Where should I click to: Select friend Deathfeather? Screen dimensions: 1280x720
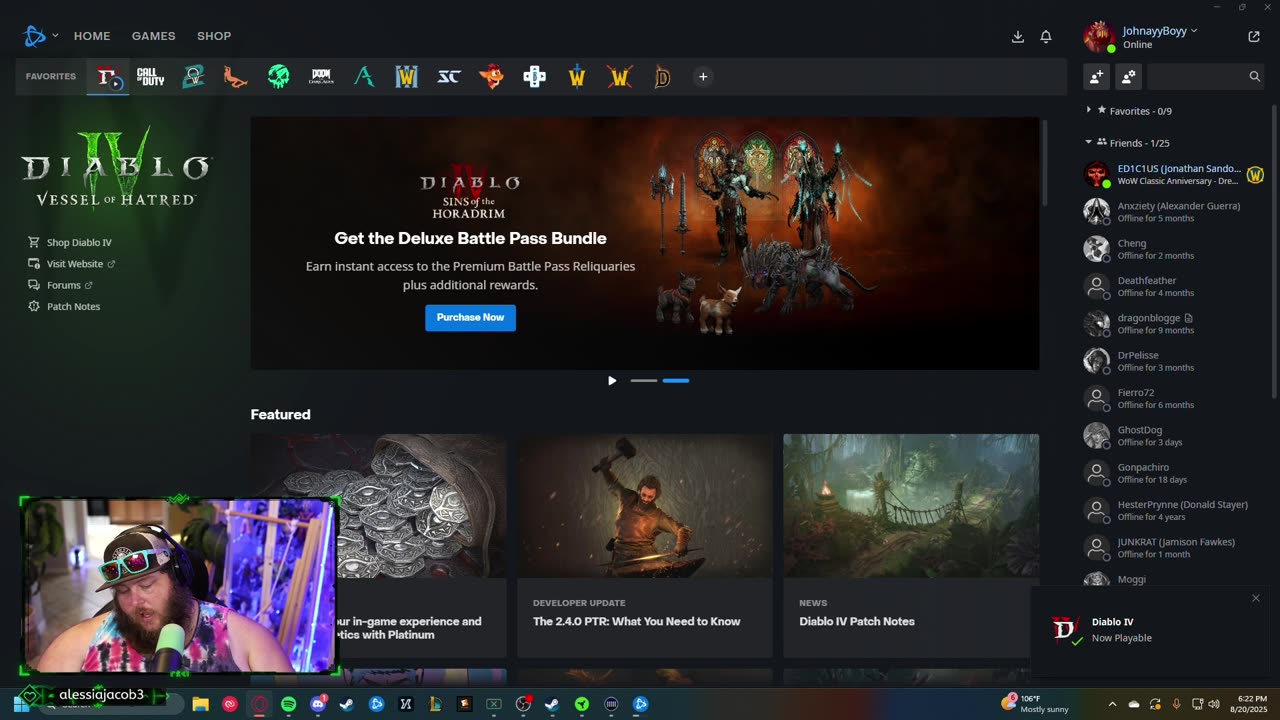pyautogui.click(x=1175, y=286)
